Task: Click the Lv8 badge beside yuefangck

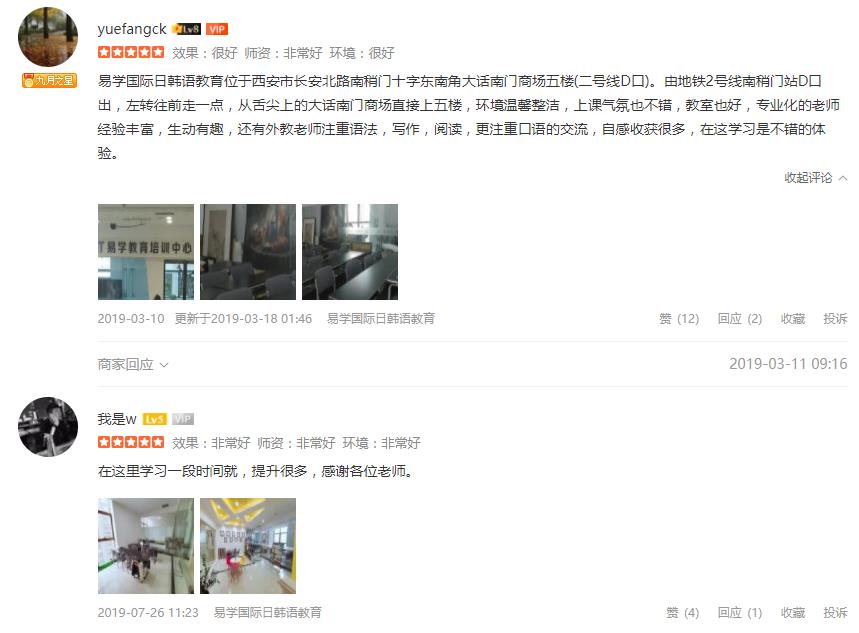Action: point(186,29)
